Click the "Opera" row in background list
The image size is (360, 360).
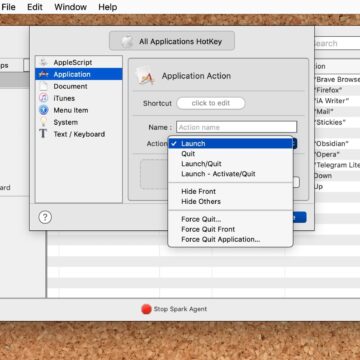[337, 154]
